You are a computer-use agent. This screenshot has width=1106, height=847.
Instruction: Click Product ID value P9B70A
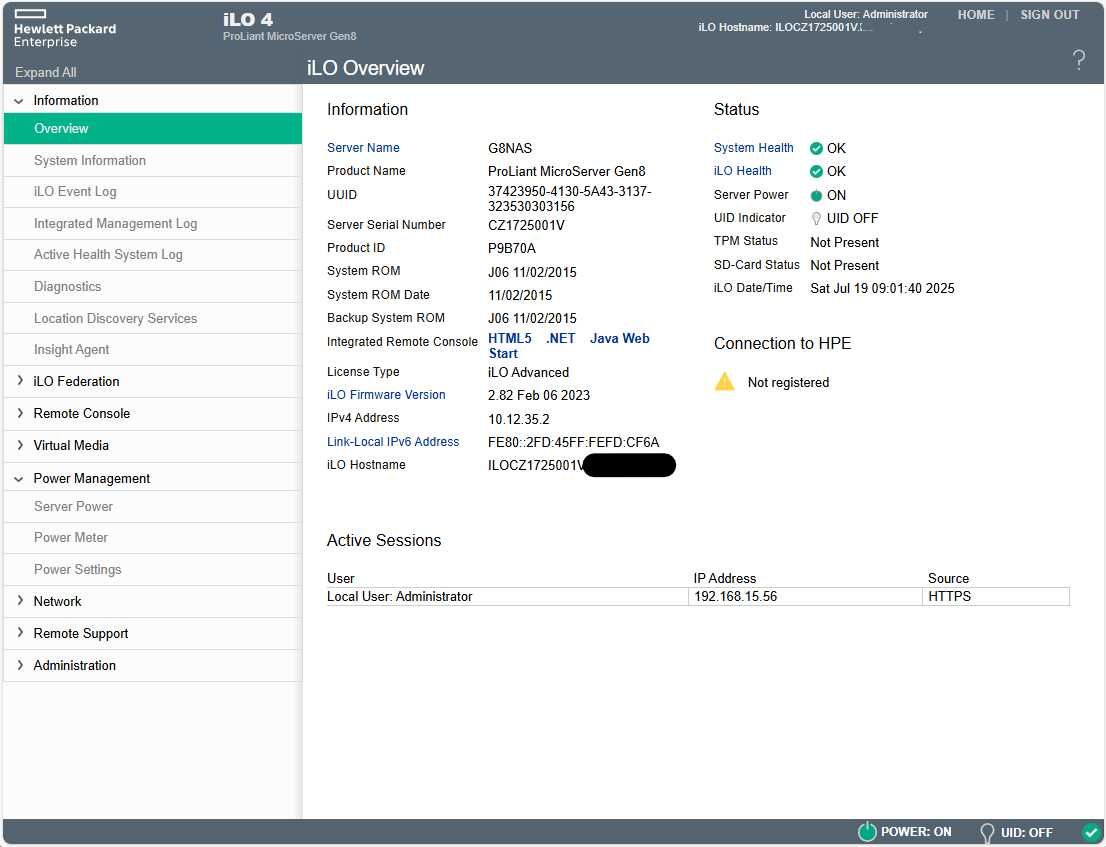pos(512,248)
